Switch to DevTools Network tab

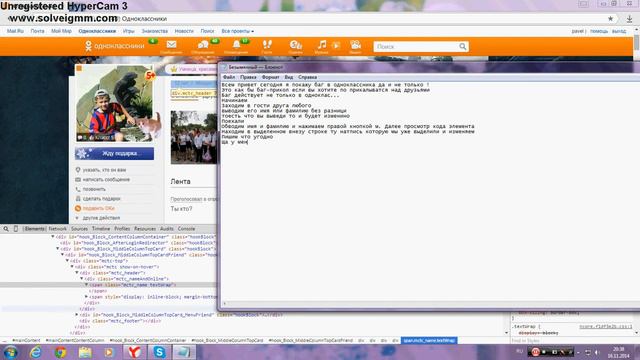coord(58,229)
